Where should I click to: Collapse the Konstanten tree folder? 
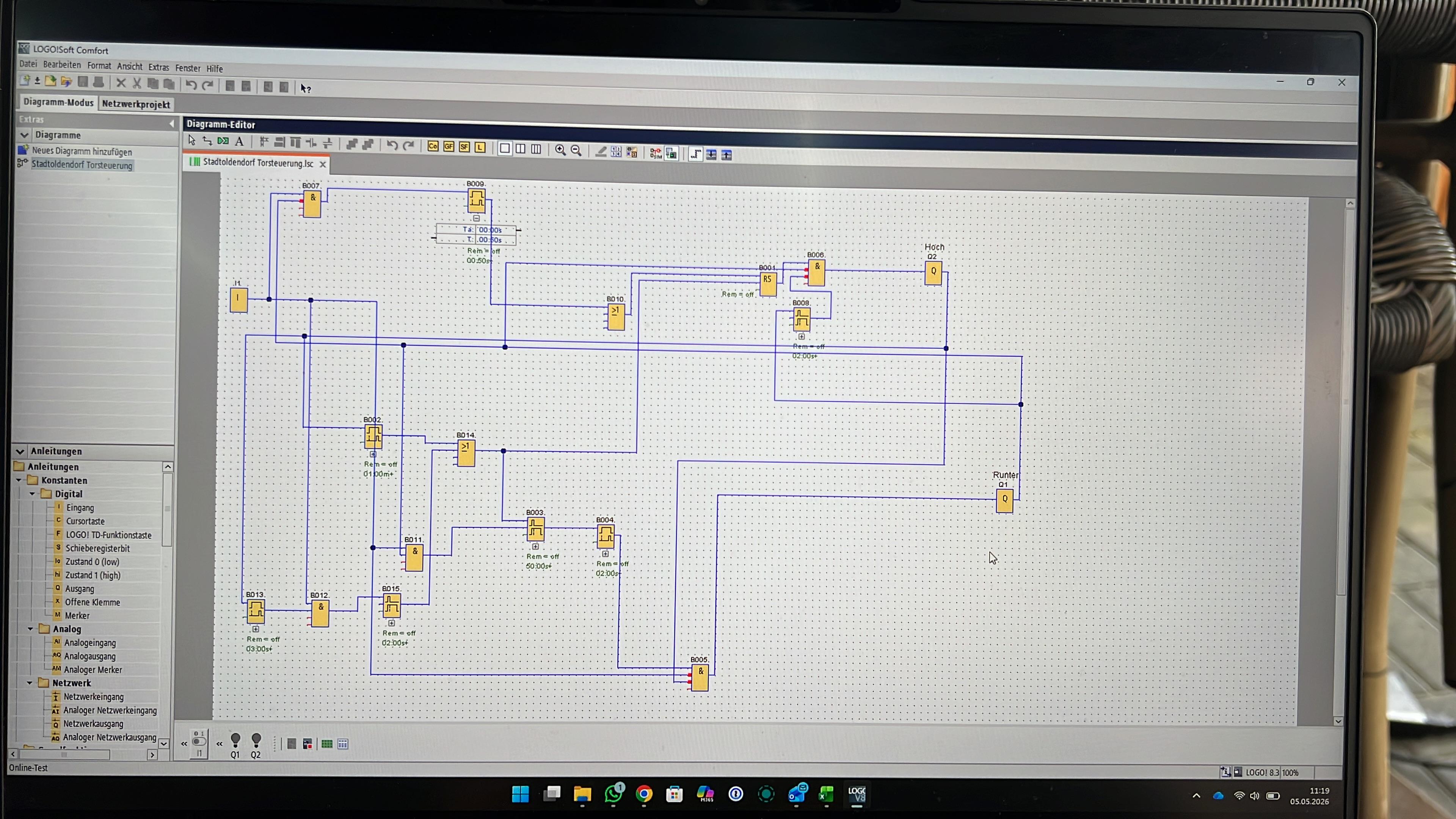coord(19,480)
